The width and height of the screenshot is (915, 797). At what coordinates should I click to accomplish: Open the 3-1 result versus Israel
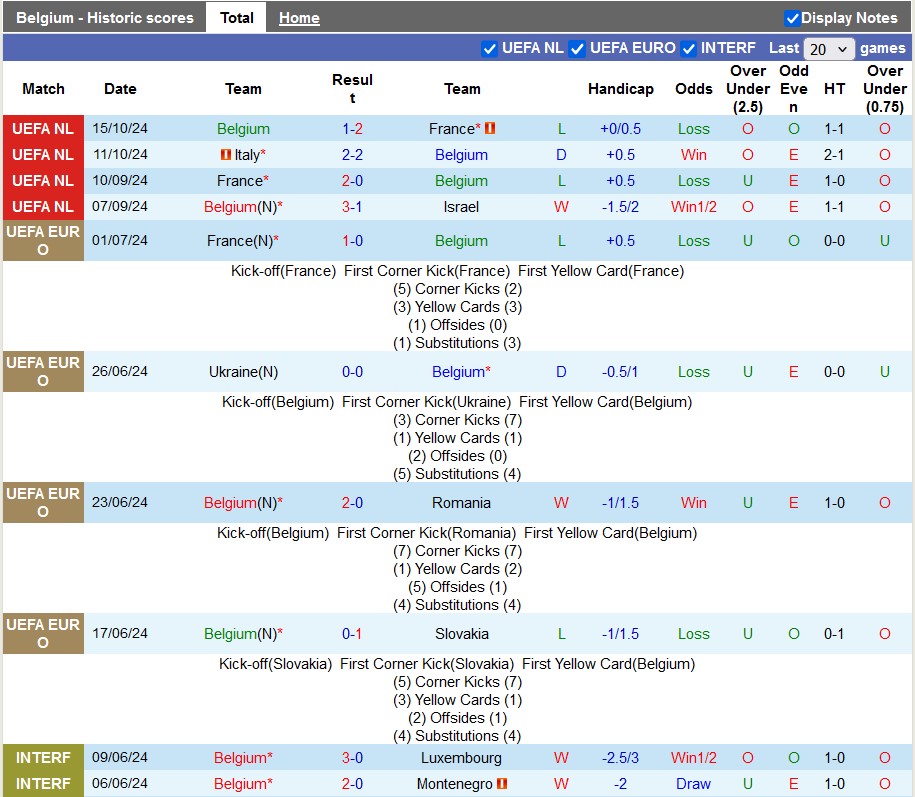tap(352, 207)
